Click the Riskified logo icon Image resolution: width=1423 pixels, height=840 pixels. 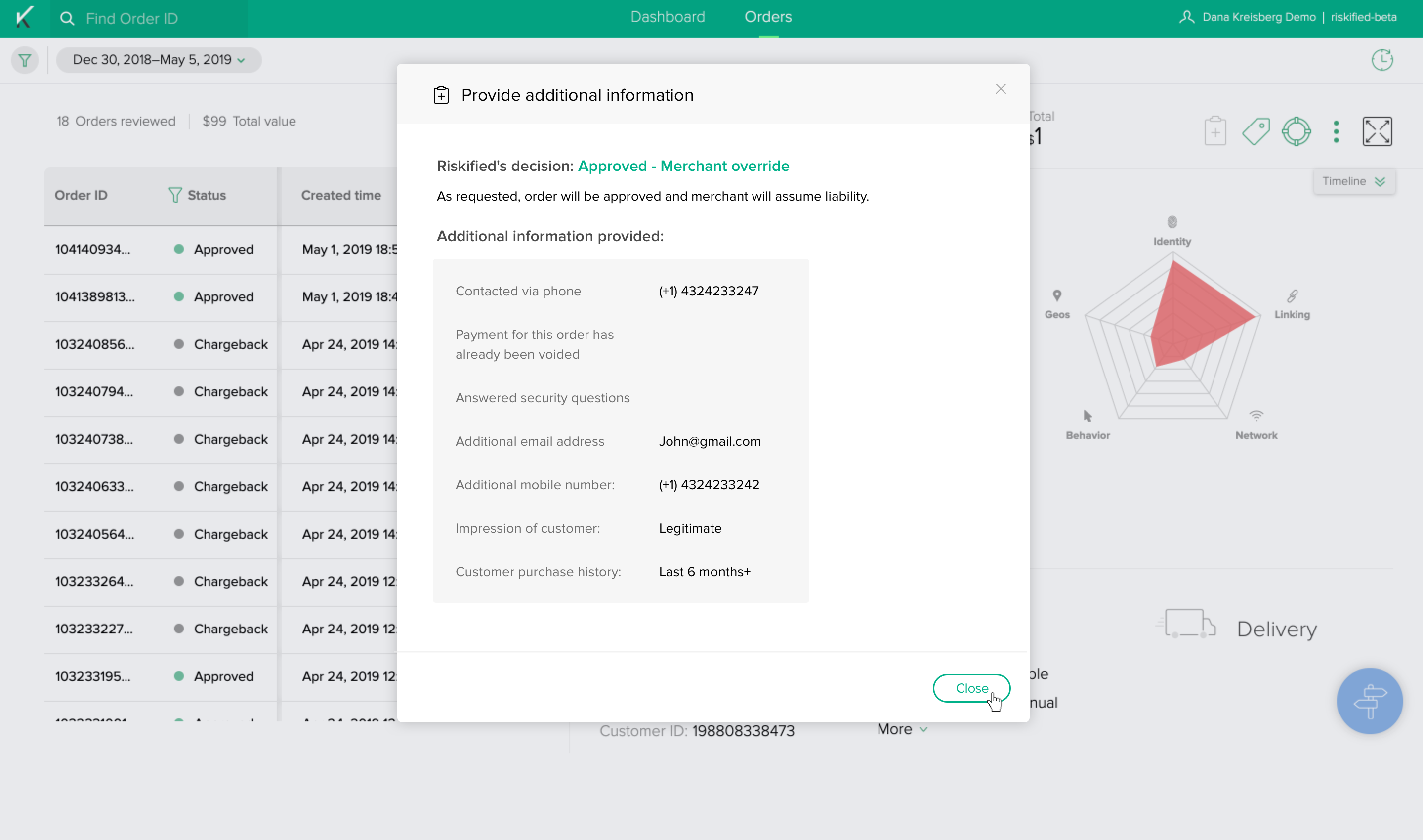click(24, 18)
